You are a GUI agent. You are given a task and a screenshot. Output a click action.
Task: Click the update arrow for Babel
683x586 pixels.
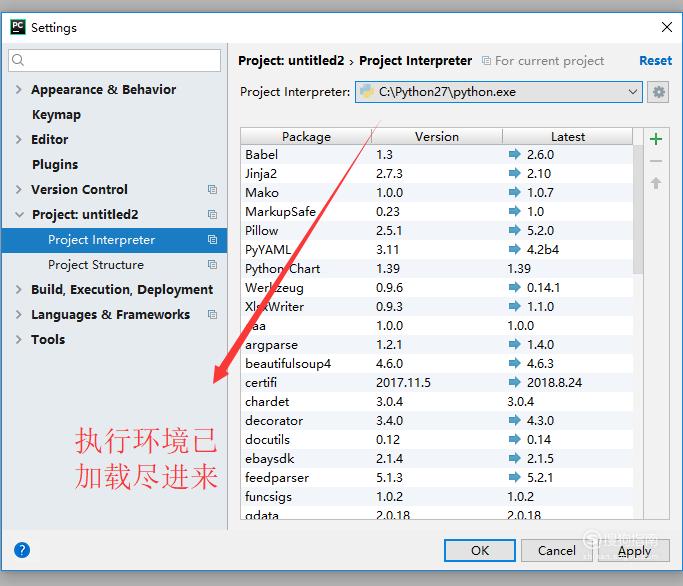(x=514, y=154)
